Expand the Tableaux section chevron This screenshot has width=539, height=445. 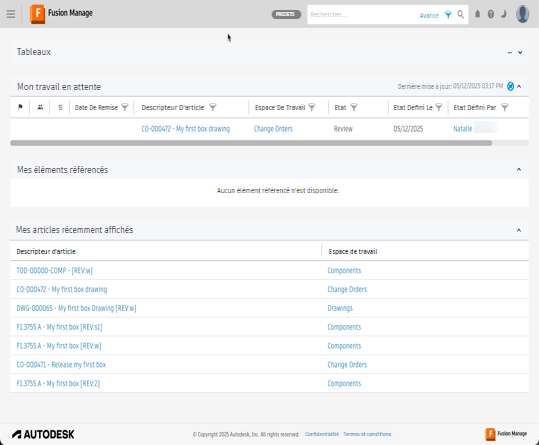[520, 52]
